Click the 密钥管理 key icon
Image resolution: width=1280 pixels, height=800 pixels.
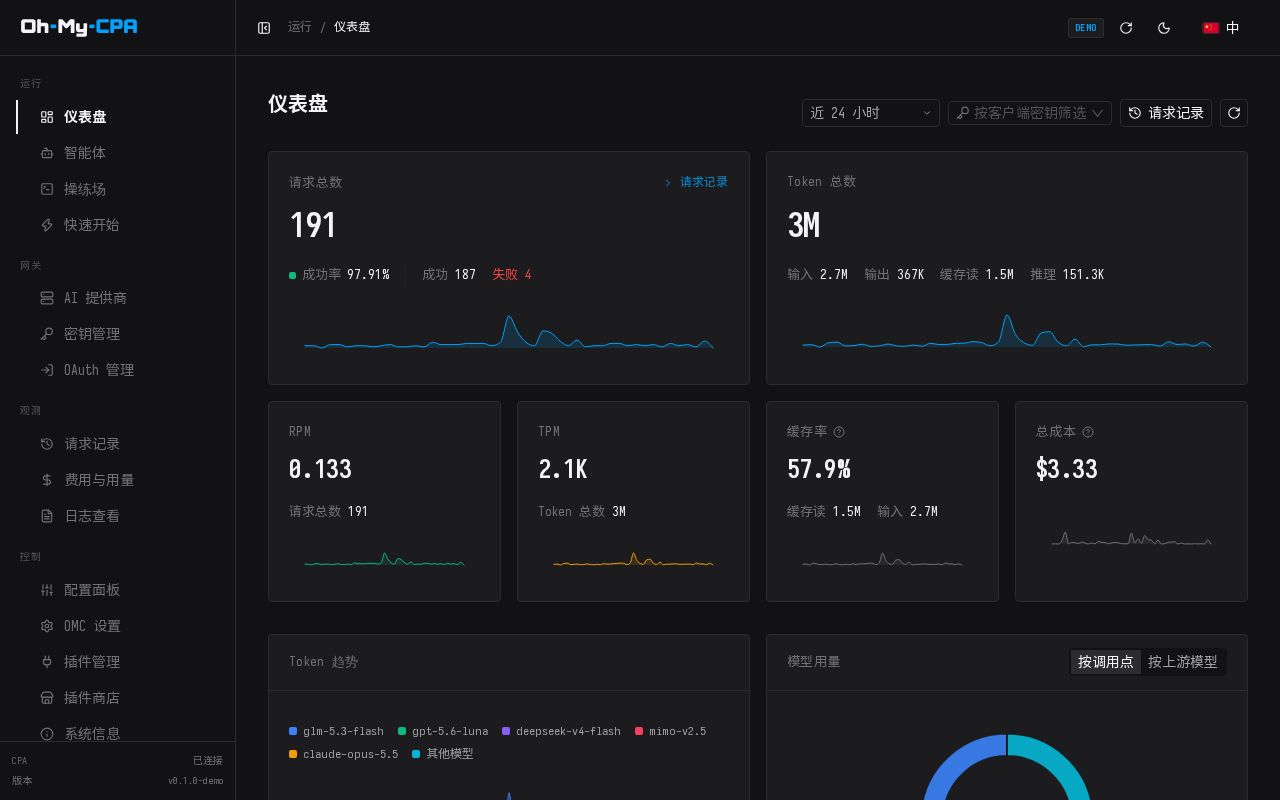click(x=47, y=334)
